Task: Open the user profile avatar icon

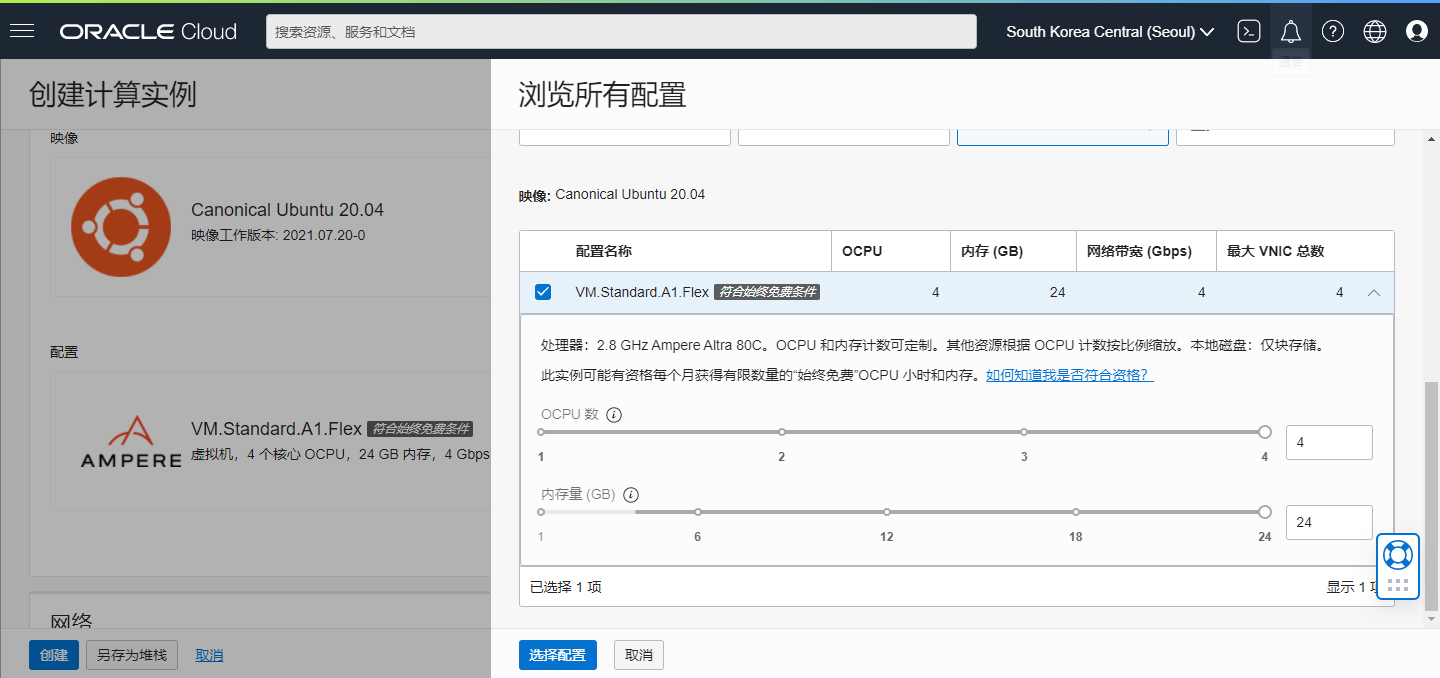Action: tap(1417, 31)
